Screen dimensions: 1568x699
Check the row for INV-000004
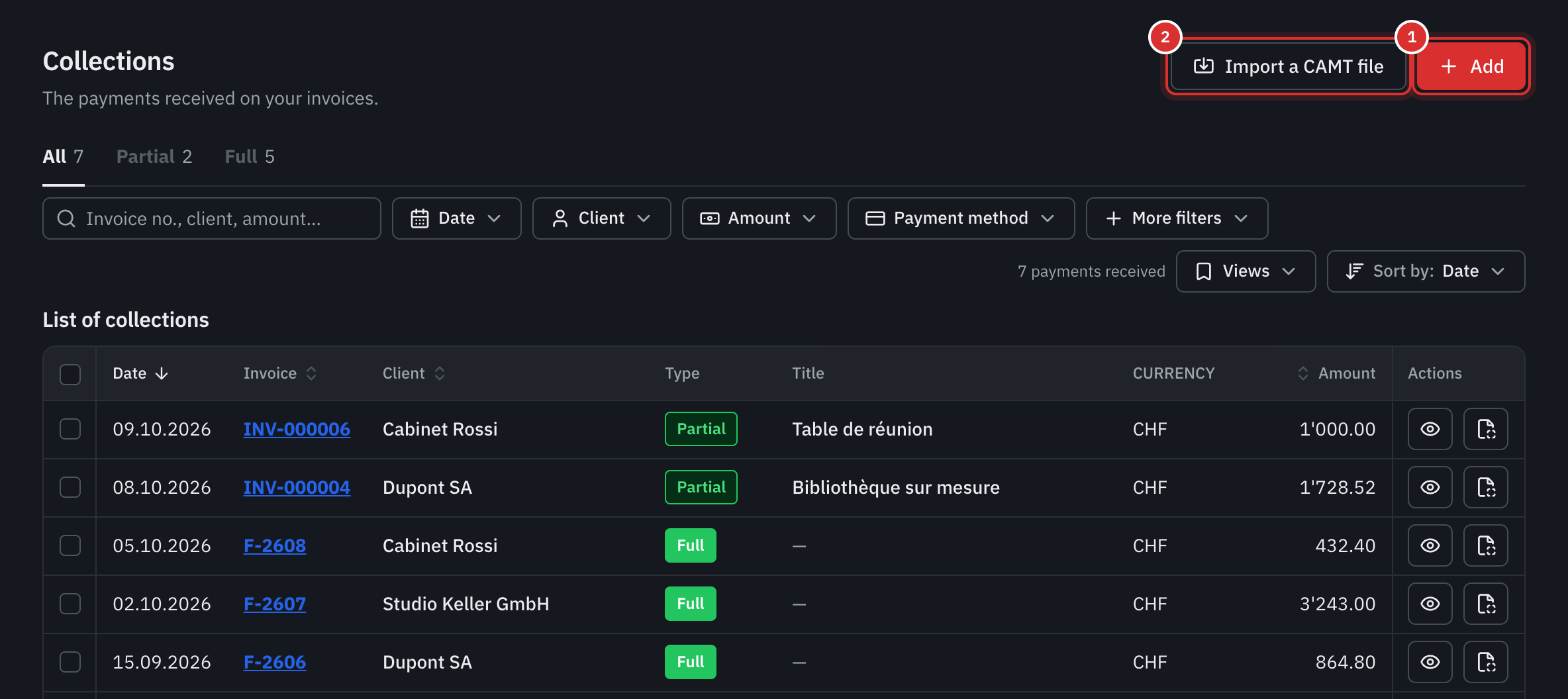click(x=70, y=487)
